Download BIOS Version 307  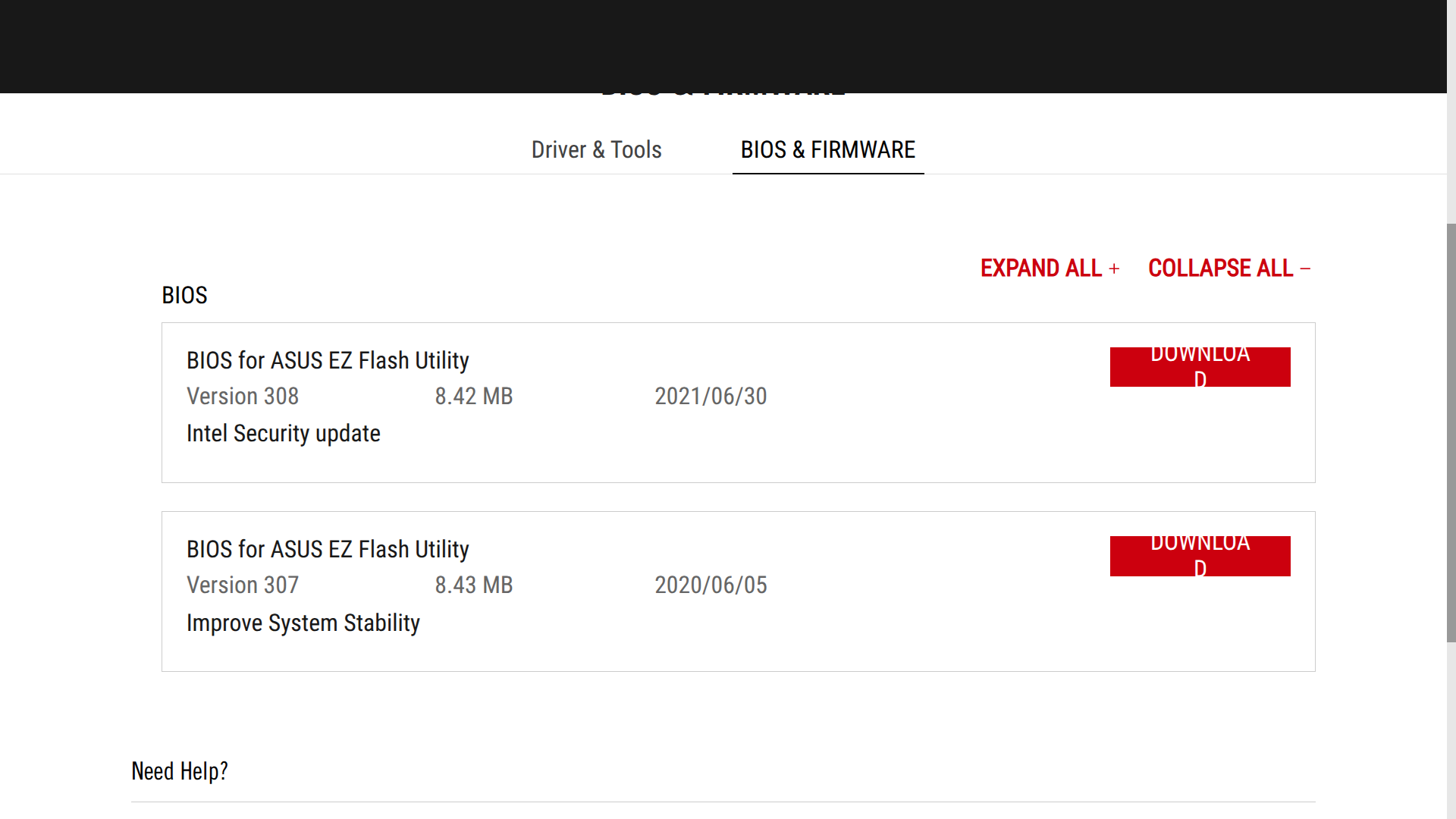point(1200,556)
